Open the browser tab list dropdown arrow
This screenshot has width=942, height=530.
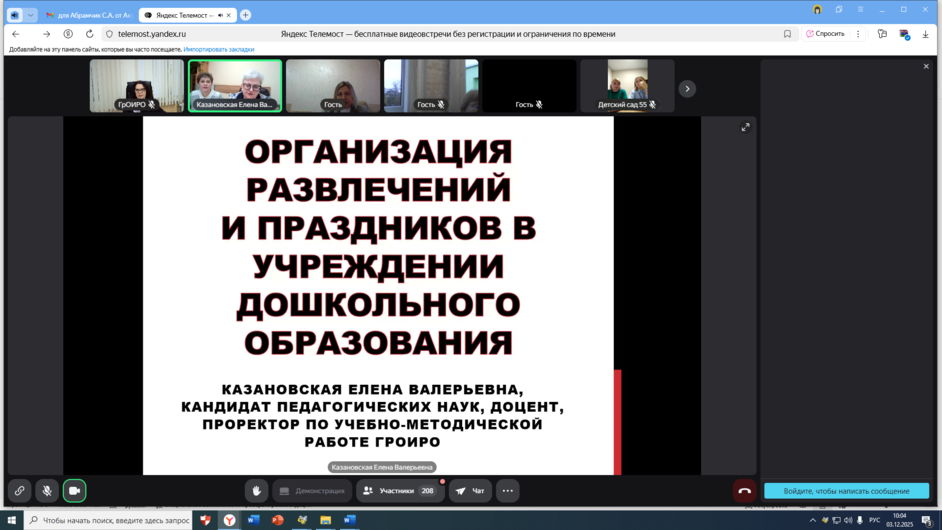[x=31, y=15]
